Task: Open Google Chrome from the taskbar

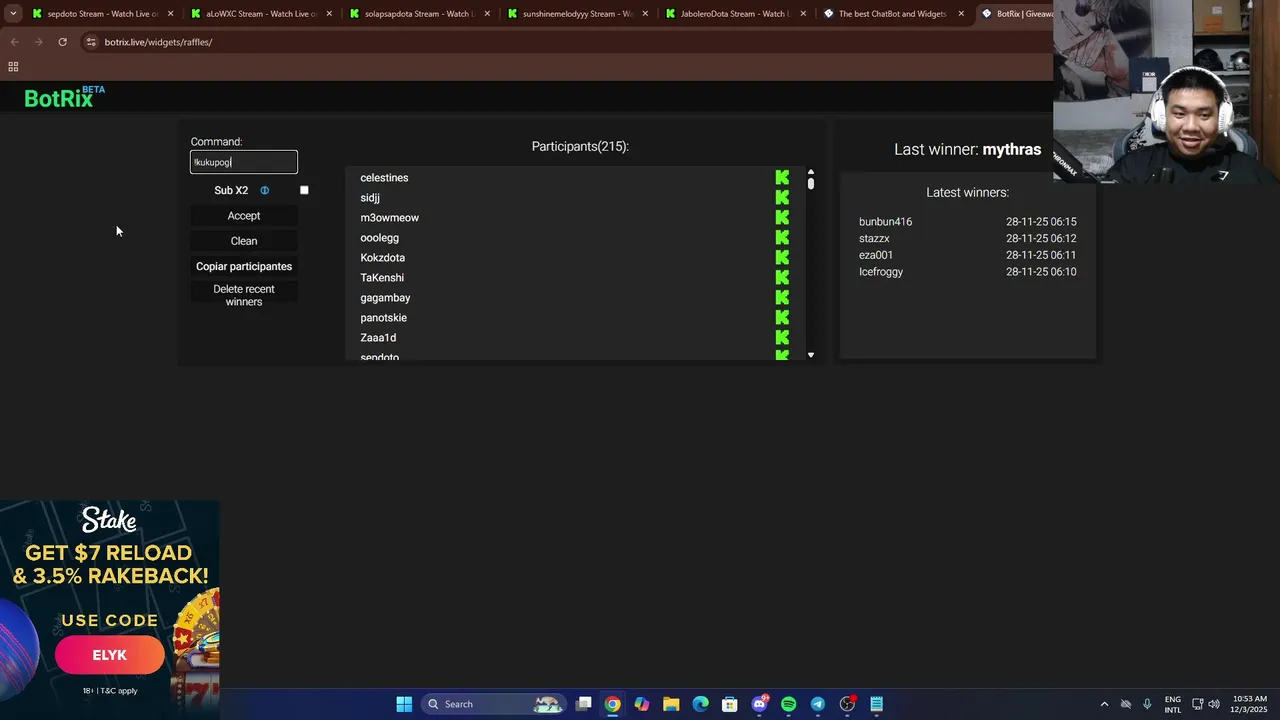Action: pos(612,704)
